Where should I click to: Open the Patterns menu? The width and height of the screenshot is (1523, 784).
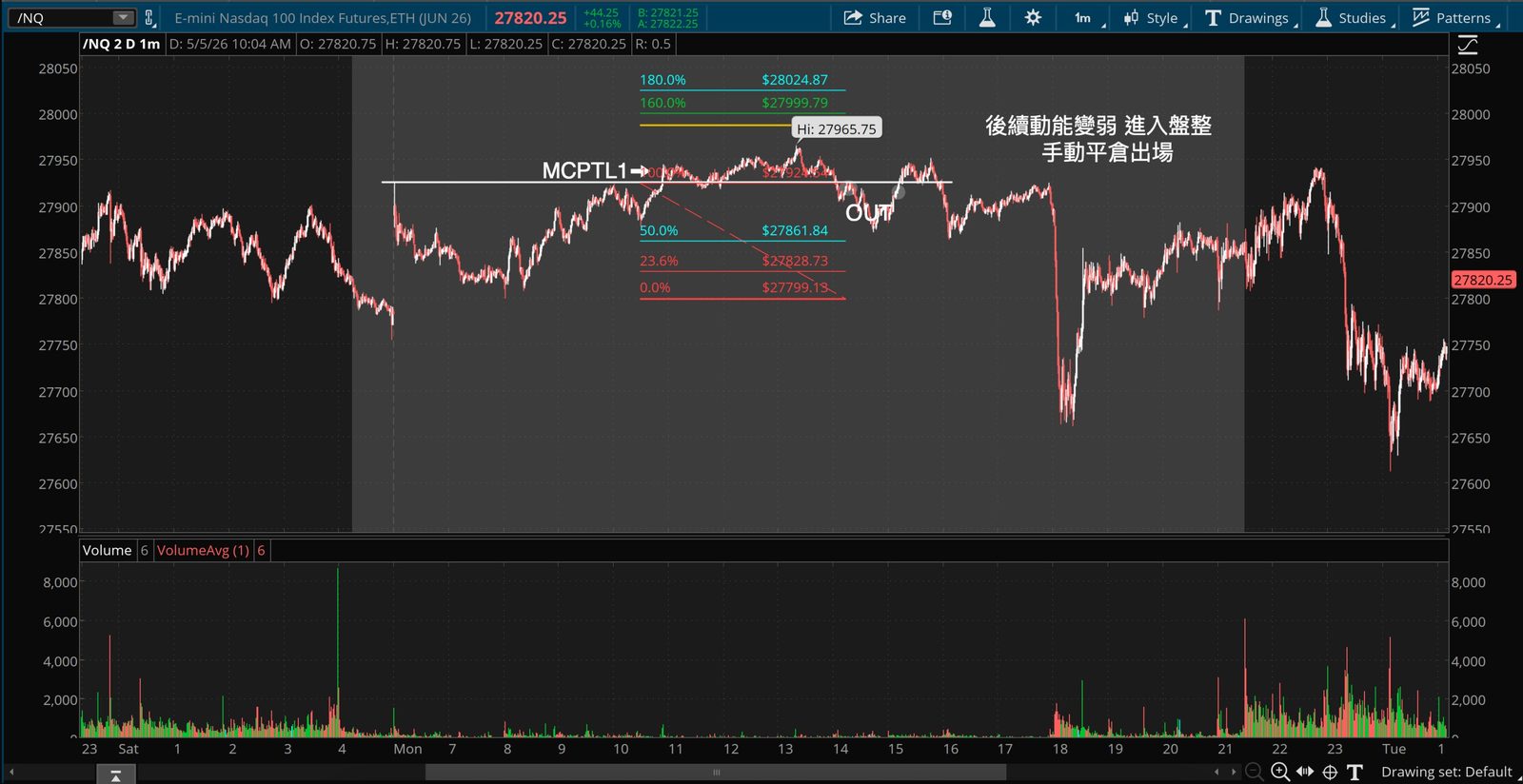tap(1456, 17)
